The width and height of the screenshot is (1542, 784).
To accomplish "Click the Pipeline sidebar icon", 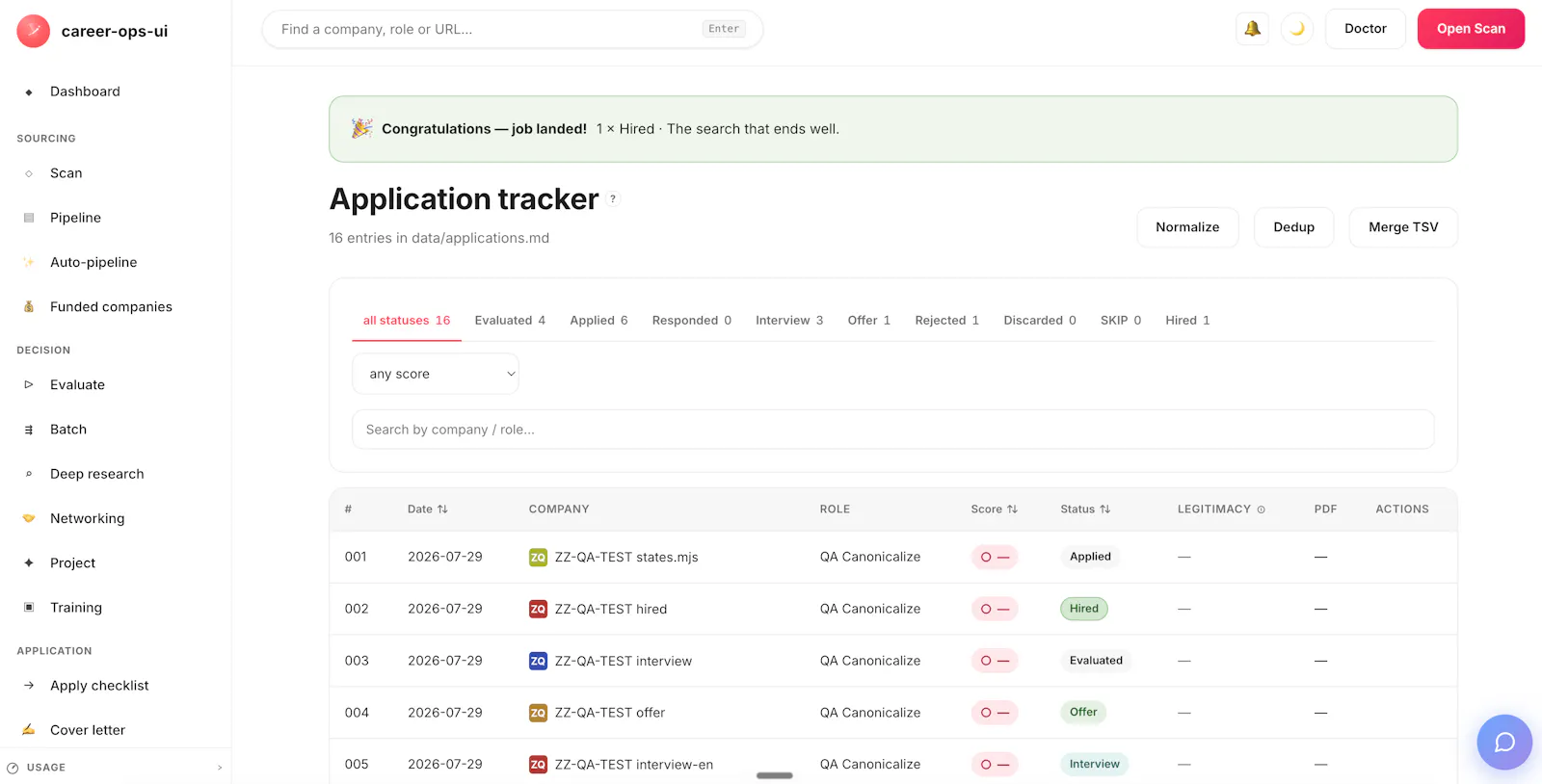I will 29,218.
